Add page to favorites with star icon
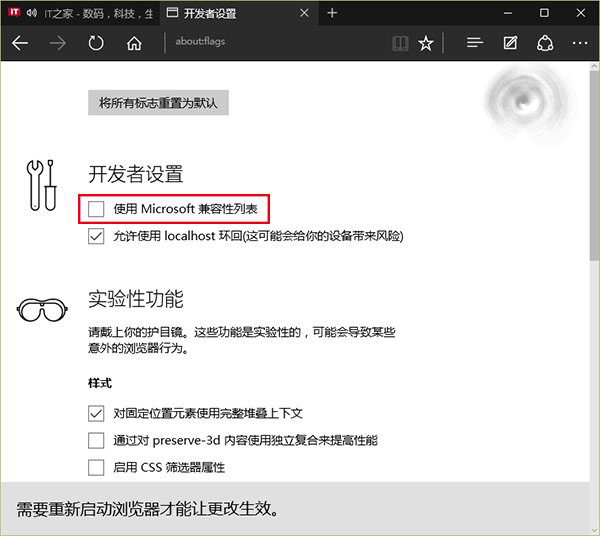 (426, 43)
